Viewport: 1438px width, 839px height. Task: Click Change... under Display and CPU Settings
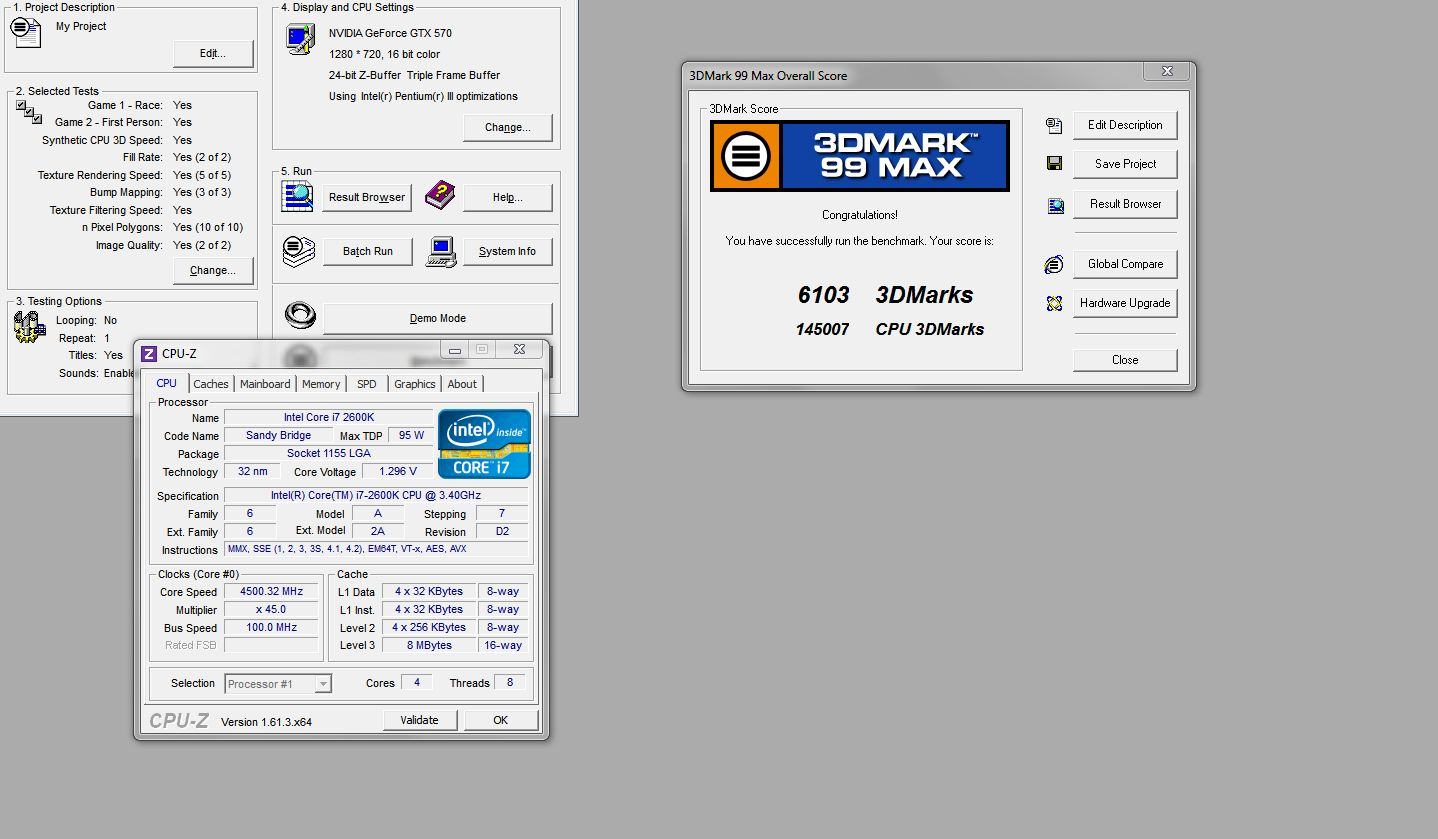click(508, 127)
